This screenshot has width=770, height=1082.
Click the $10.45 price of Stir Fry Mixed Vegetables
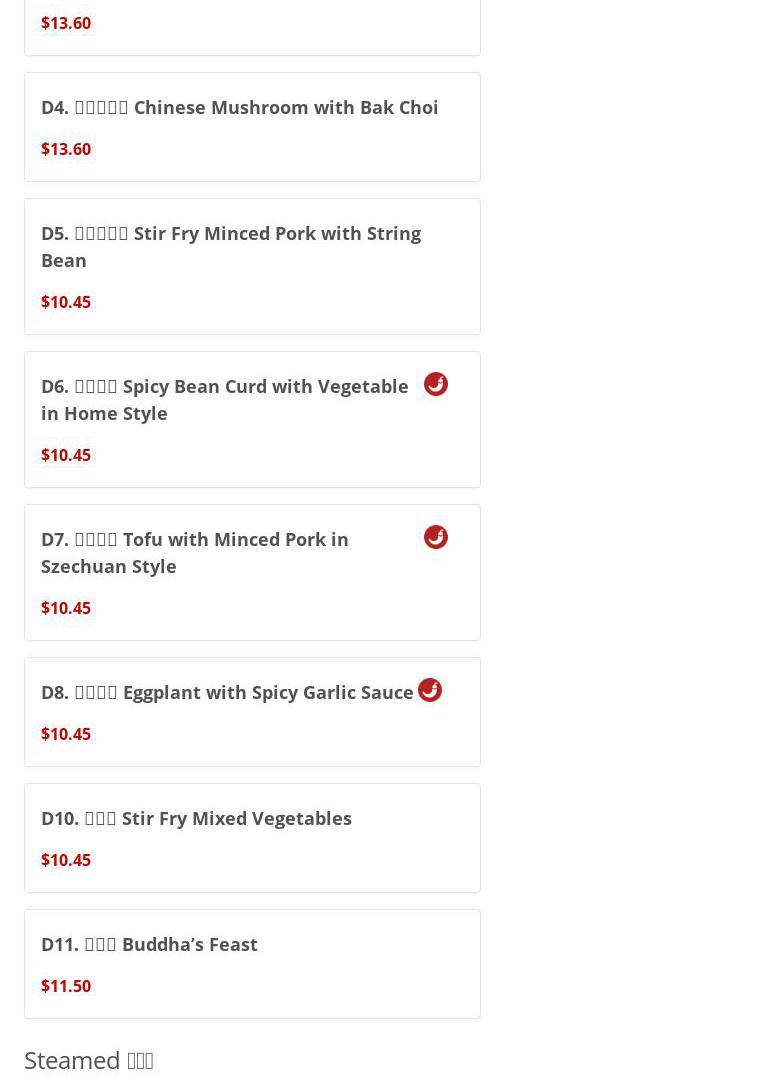point(66,860)
